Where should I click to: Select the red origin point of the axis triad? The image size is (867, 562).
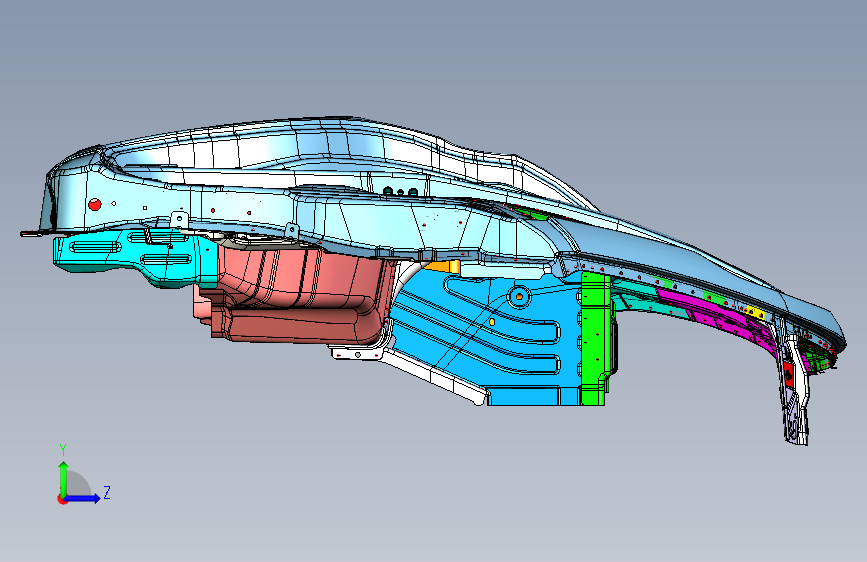click(x=62, y=499)
